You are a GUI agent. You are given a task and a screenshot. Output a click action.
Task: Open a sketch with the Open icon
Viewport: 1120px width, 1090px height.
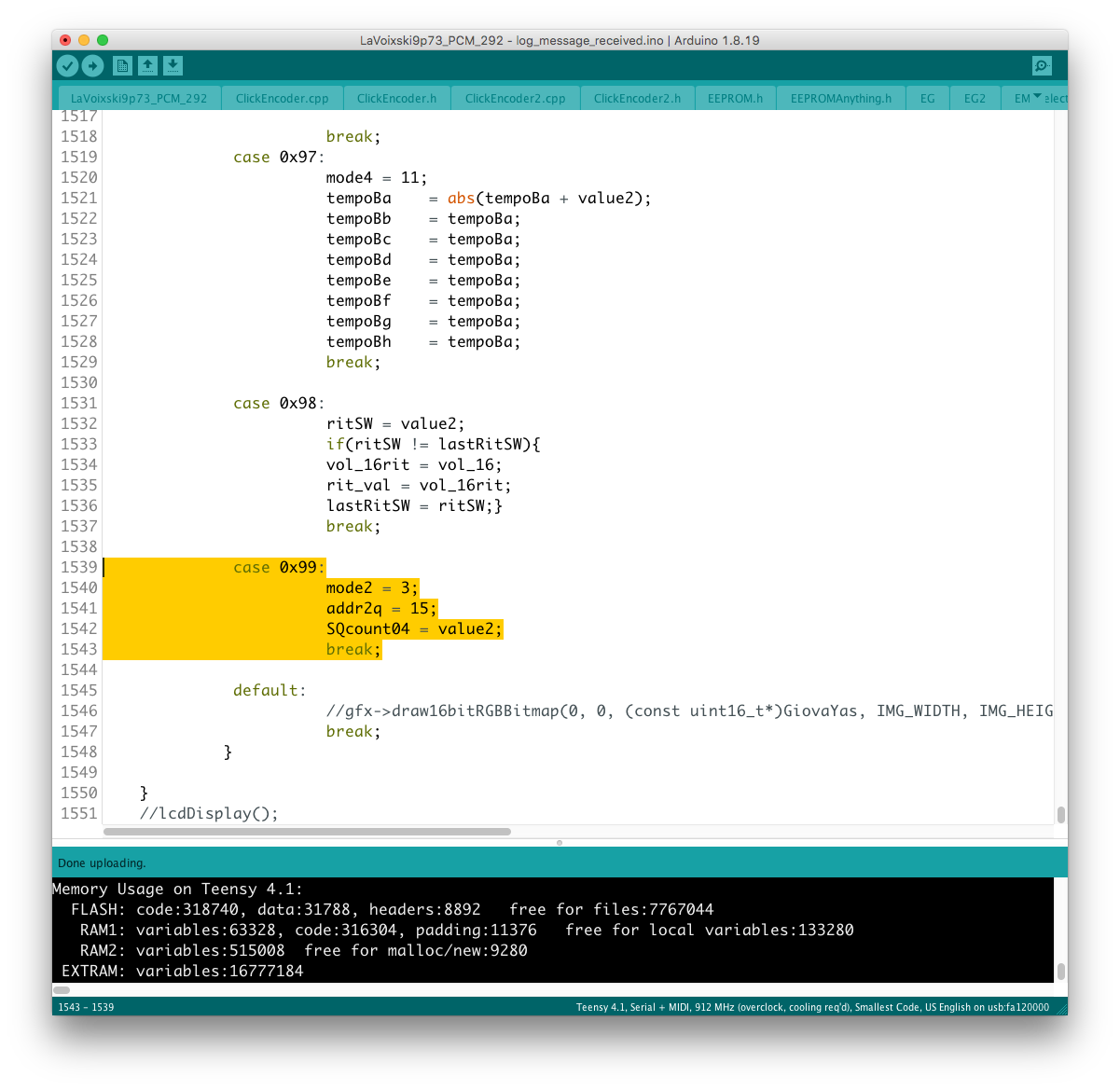click(147, 65)
